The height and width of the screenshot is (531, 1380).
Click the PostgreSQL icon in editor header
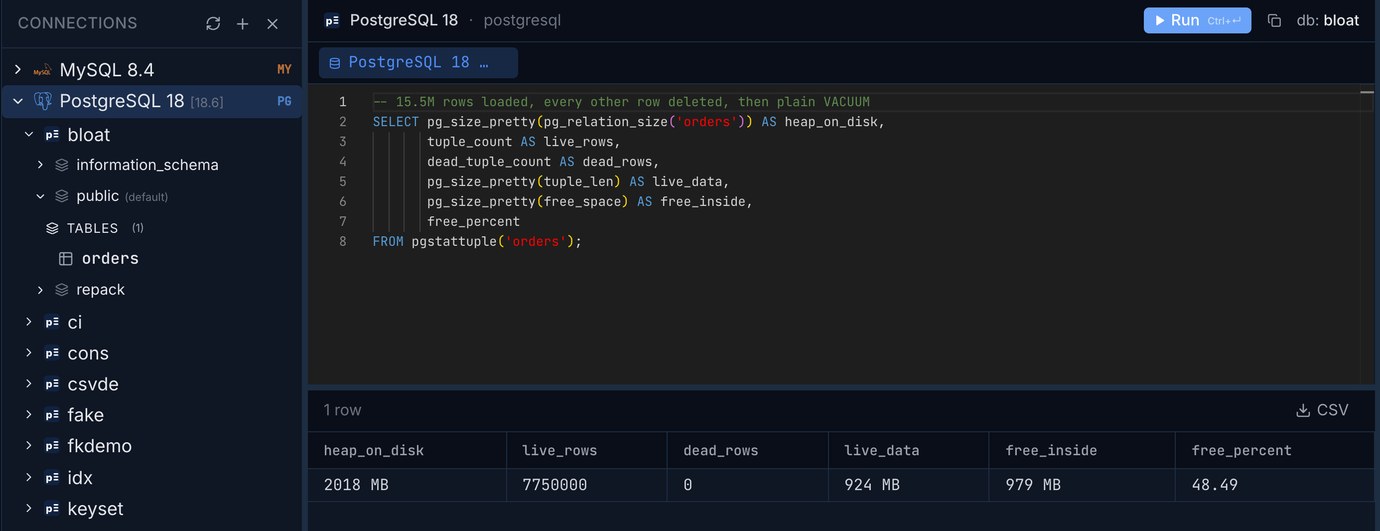point(332,20)
